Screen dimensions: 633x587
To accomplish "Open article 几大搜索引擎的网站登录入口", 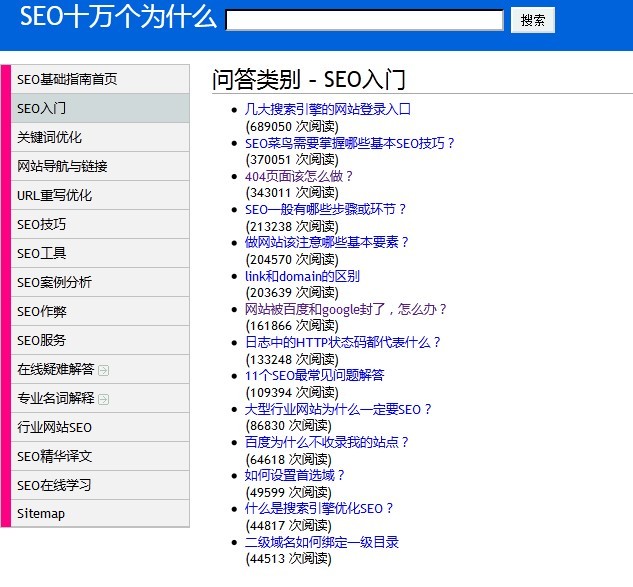I will (x=327, y=109).
